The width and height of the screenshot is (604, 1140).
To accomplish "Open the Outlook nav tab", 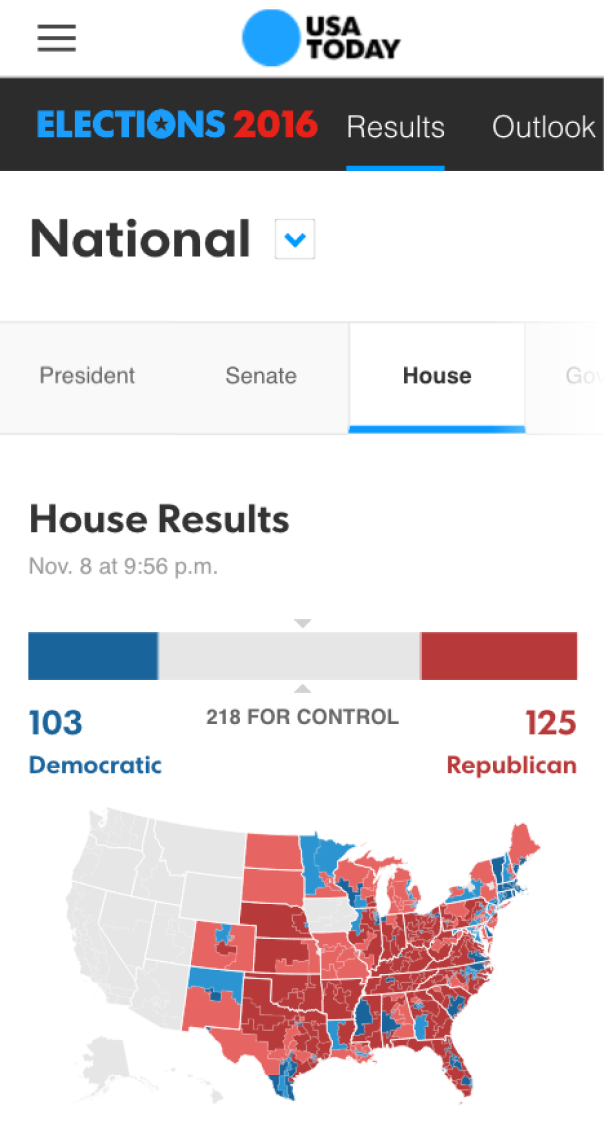I will [544, 127].
